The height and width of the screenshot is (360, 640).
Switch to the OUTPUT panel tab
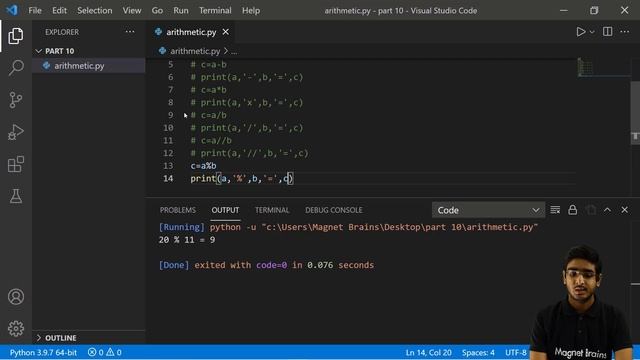tap(225, 210)
